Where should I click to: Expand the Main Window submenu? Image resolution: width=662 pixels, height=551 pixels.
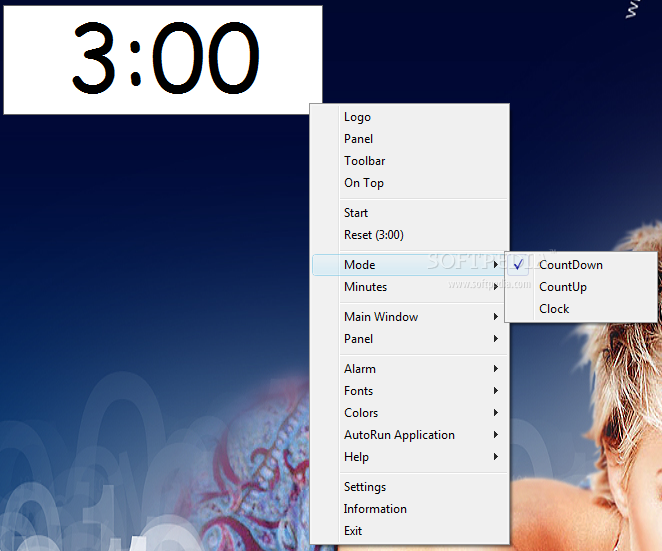tap(410, 317)
